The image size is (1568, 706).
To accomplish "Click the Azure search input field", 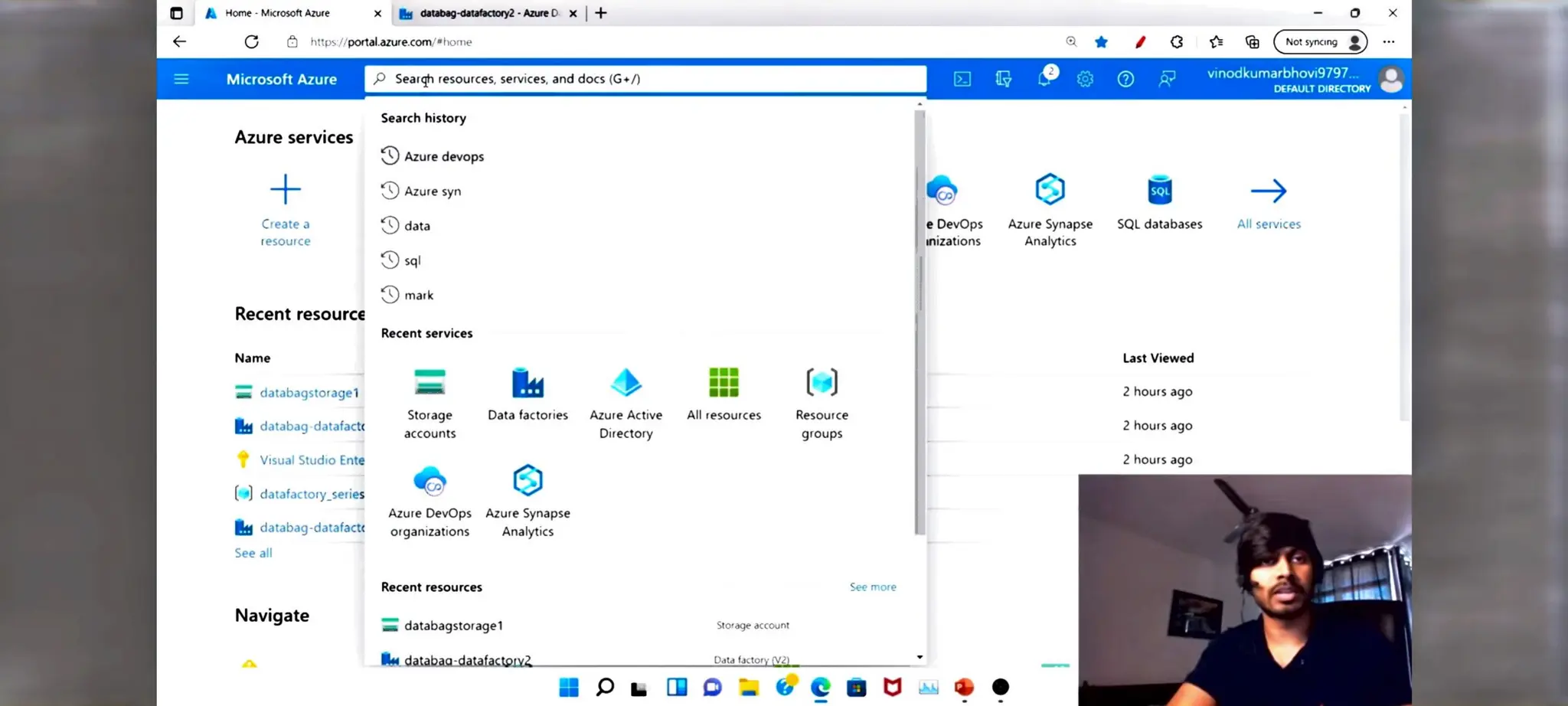I will point(645,78).
